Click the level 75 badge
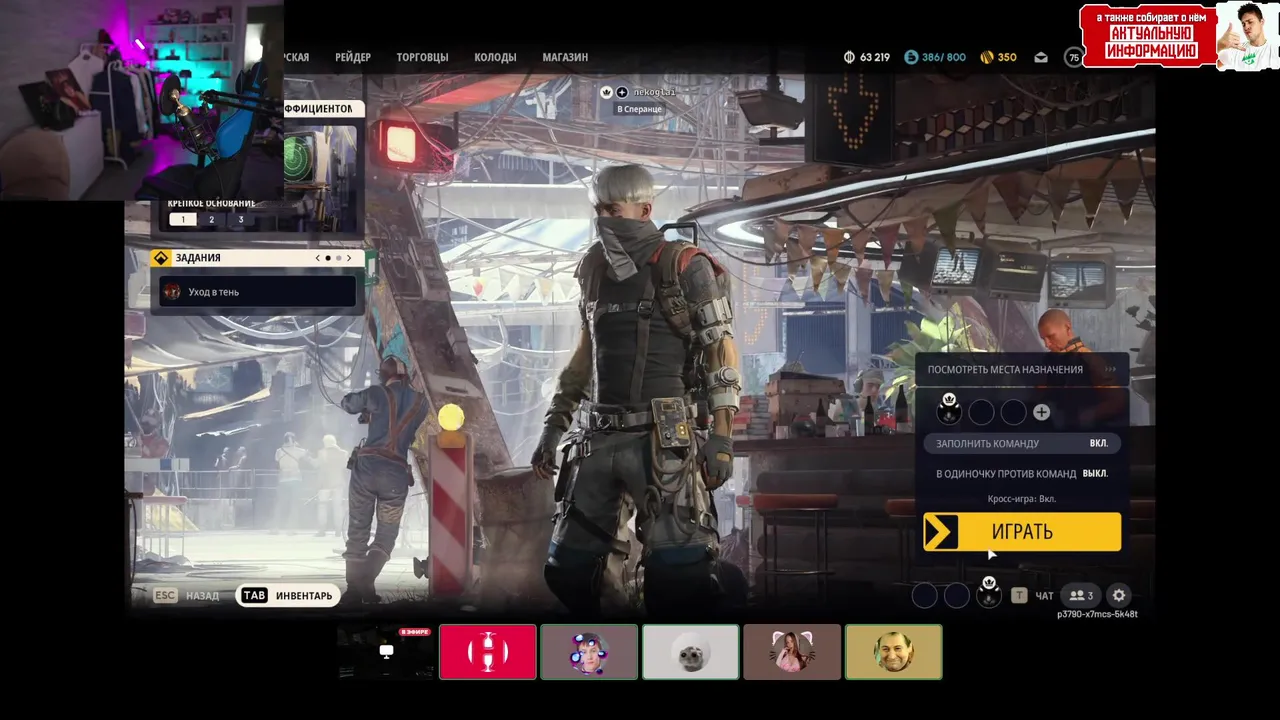The height and width of the screenshot is (720, 1280). coord(1074,57)
